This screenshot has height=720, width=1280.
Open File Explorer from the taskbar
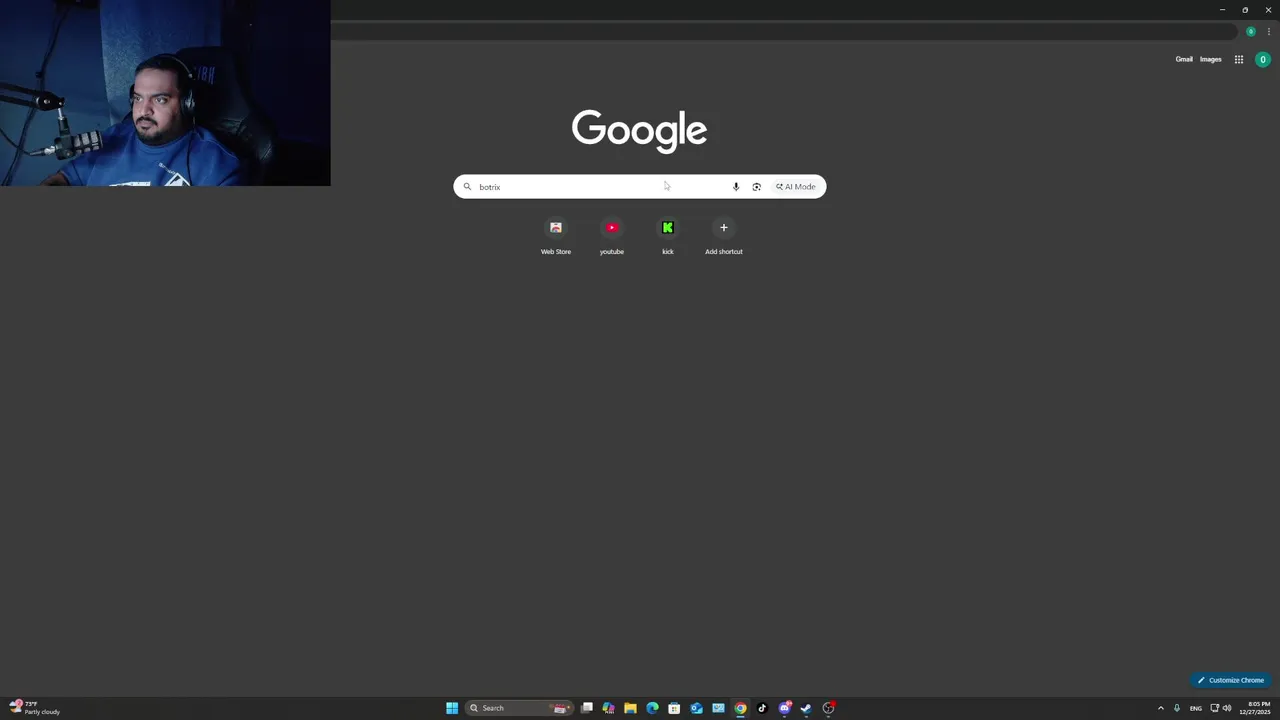pos(630,708)
